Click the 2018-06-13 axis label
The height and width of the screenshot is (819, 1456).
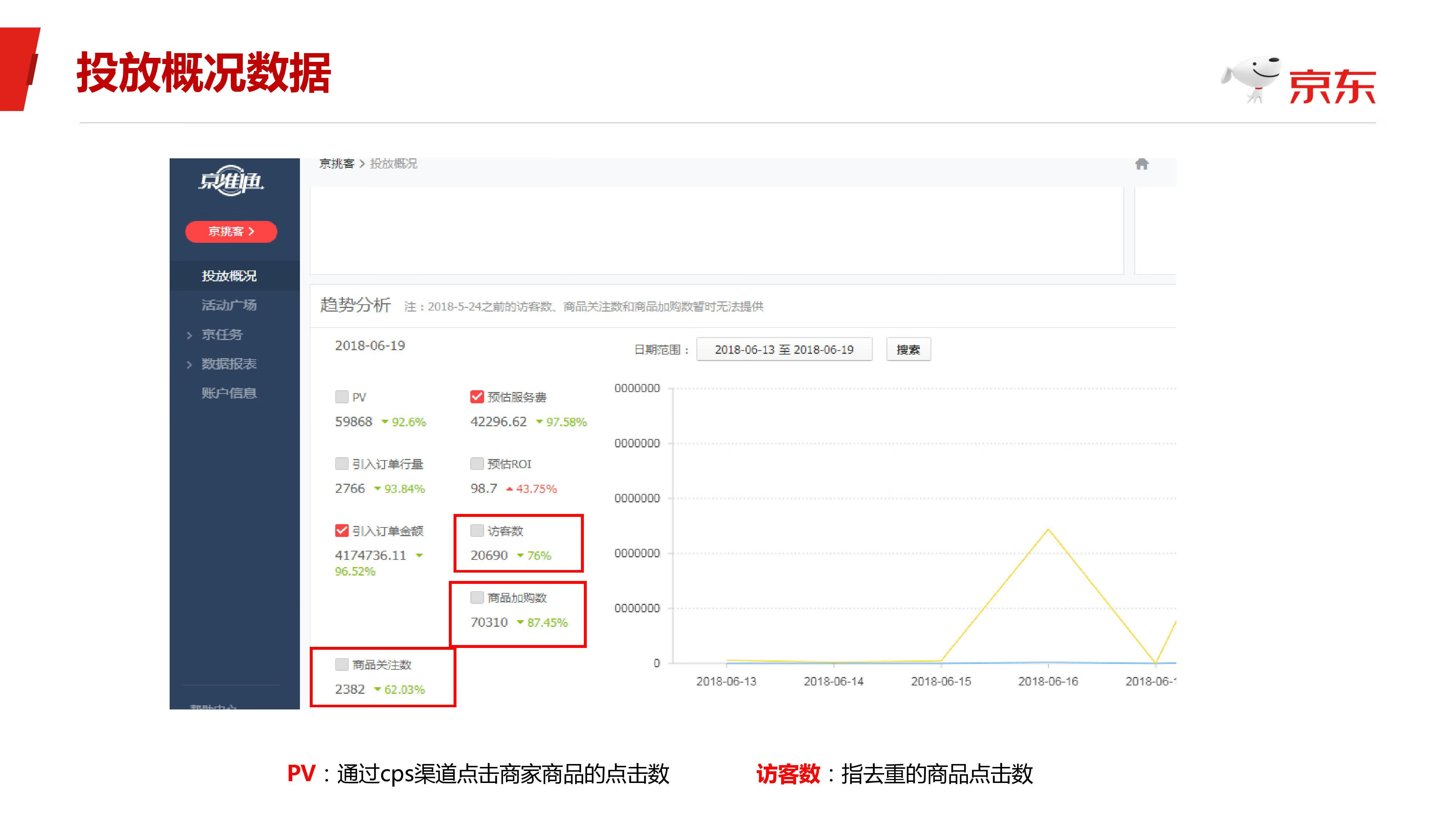[726, 681]
